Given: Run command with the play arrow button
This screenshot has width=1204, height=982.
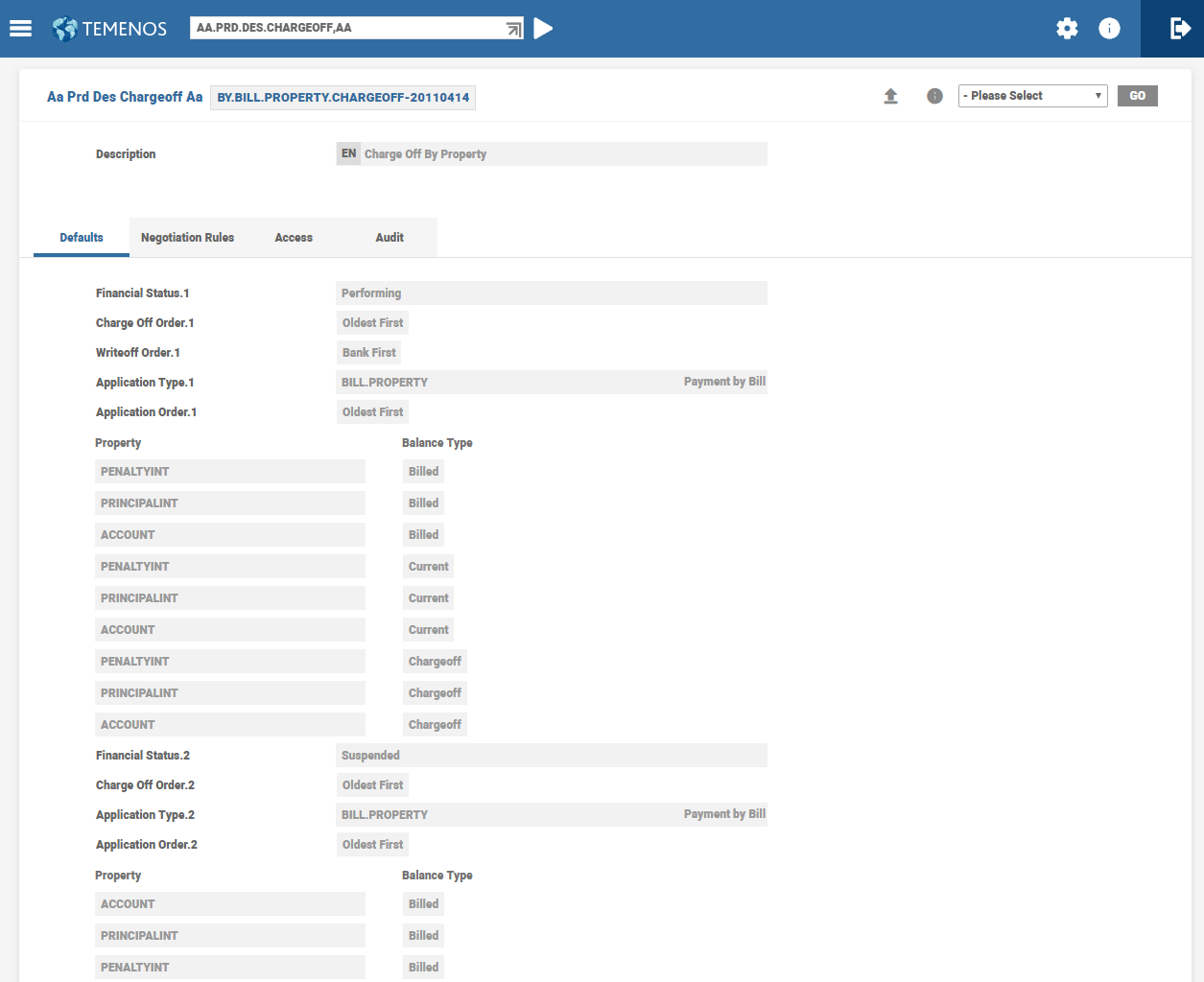Looking at the screenshot, I should click(x=543, y=29).
